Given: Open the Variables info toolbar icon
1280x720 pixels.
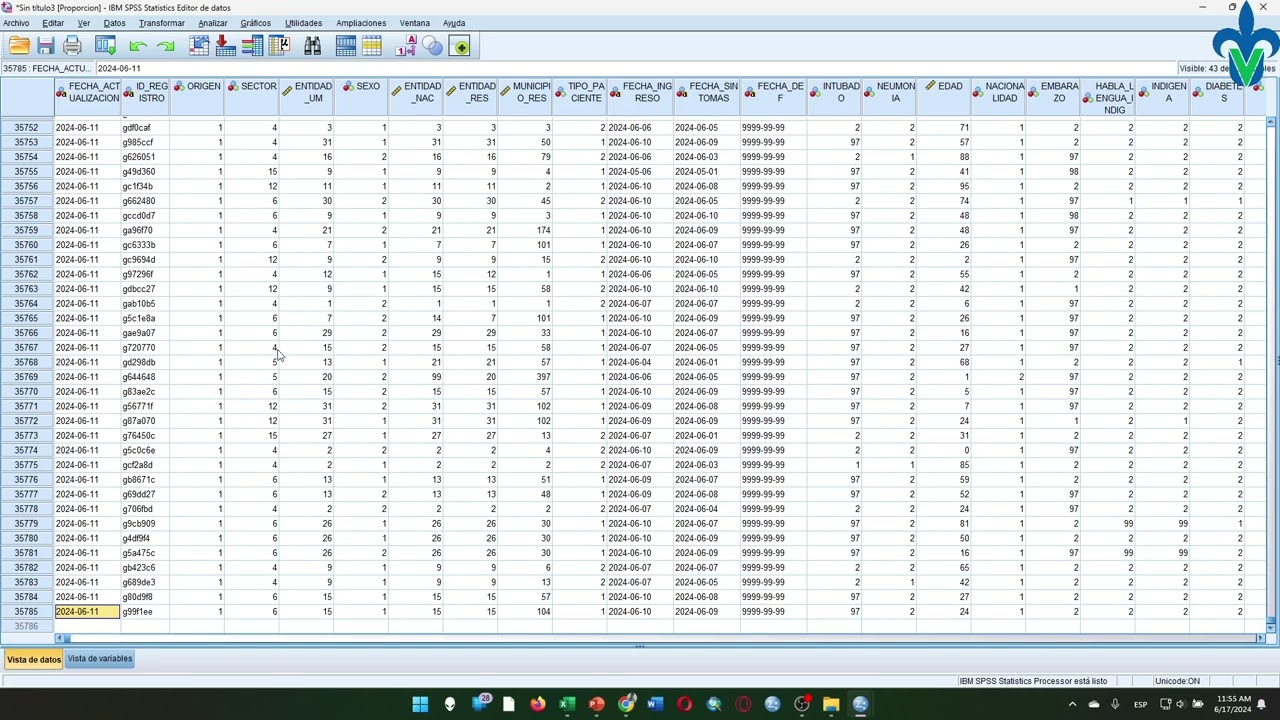Looking at the screenshot, I should pyautogui.click(x=252, y=46).
